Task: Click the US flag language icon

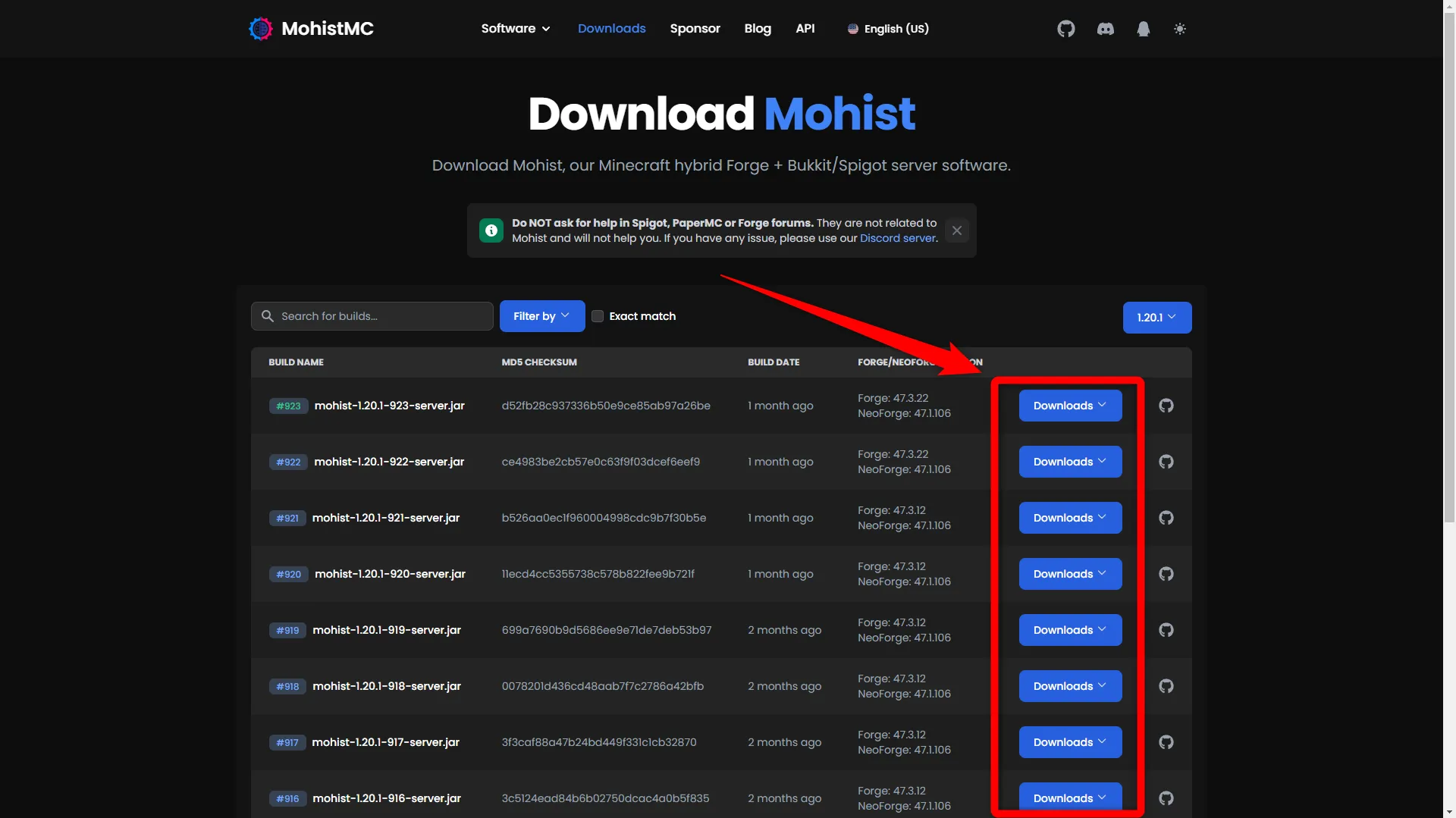Action: [x=853, y=29]
